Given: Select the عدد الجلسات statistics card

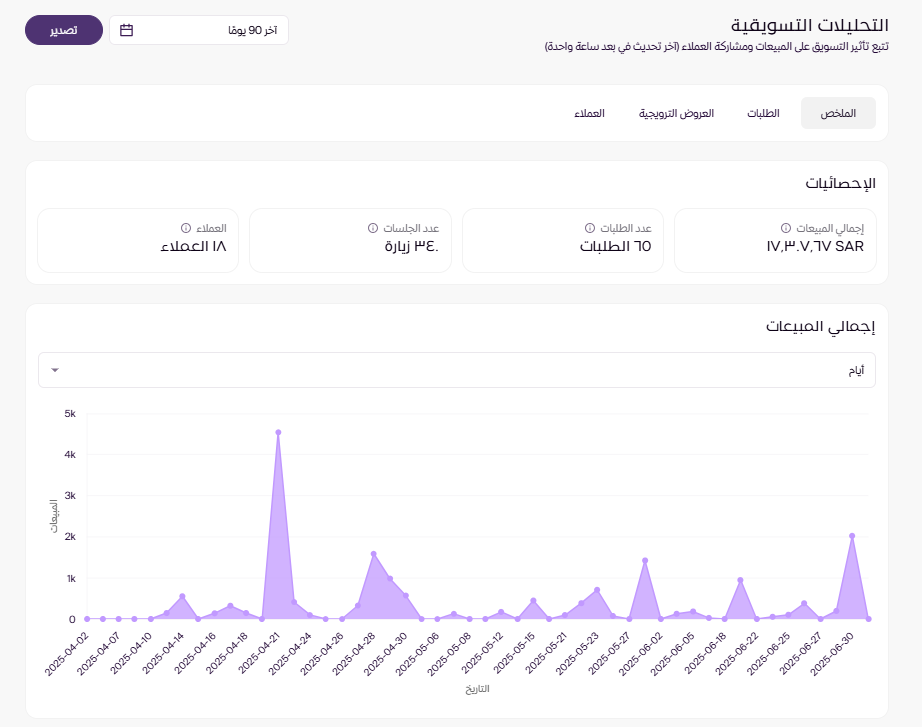Looking at the screenshot, I should [350, 240].
